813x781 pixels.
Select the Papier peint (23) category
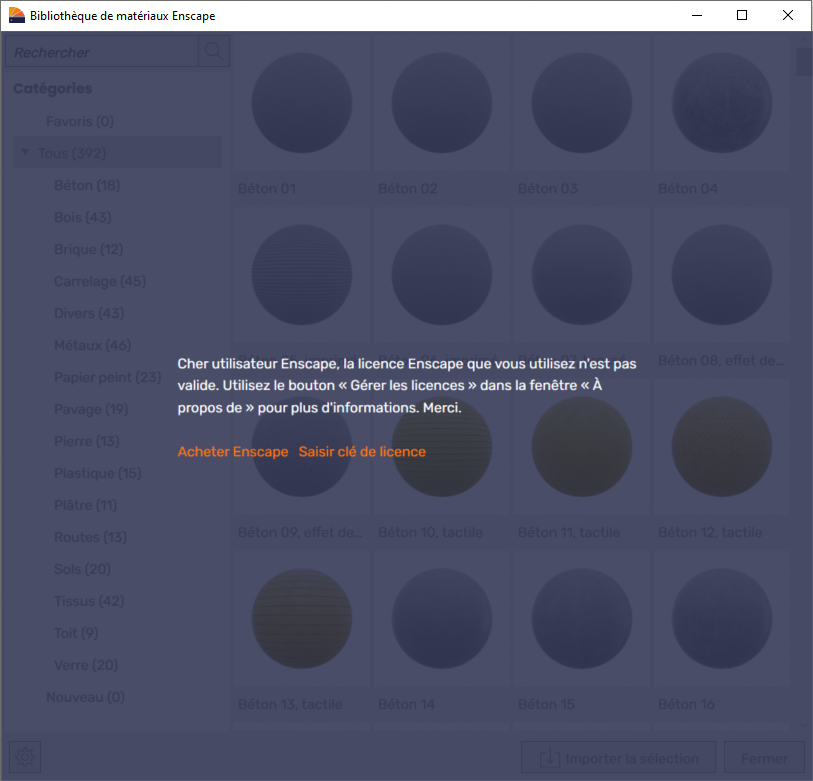click(107, 377)
